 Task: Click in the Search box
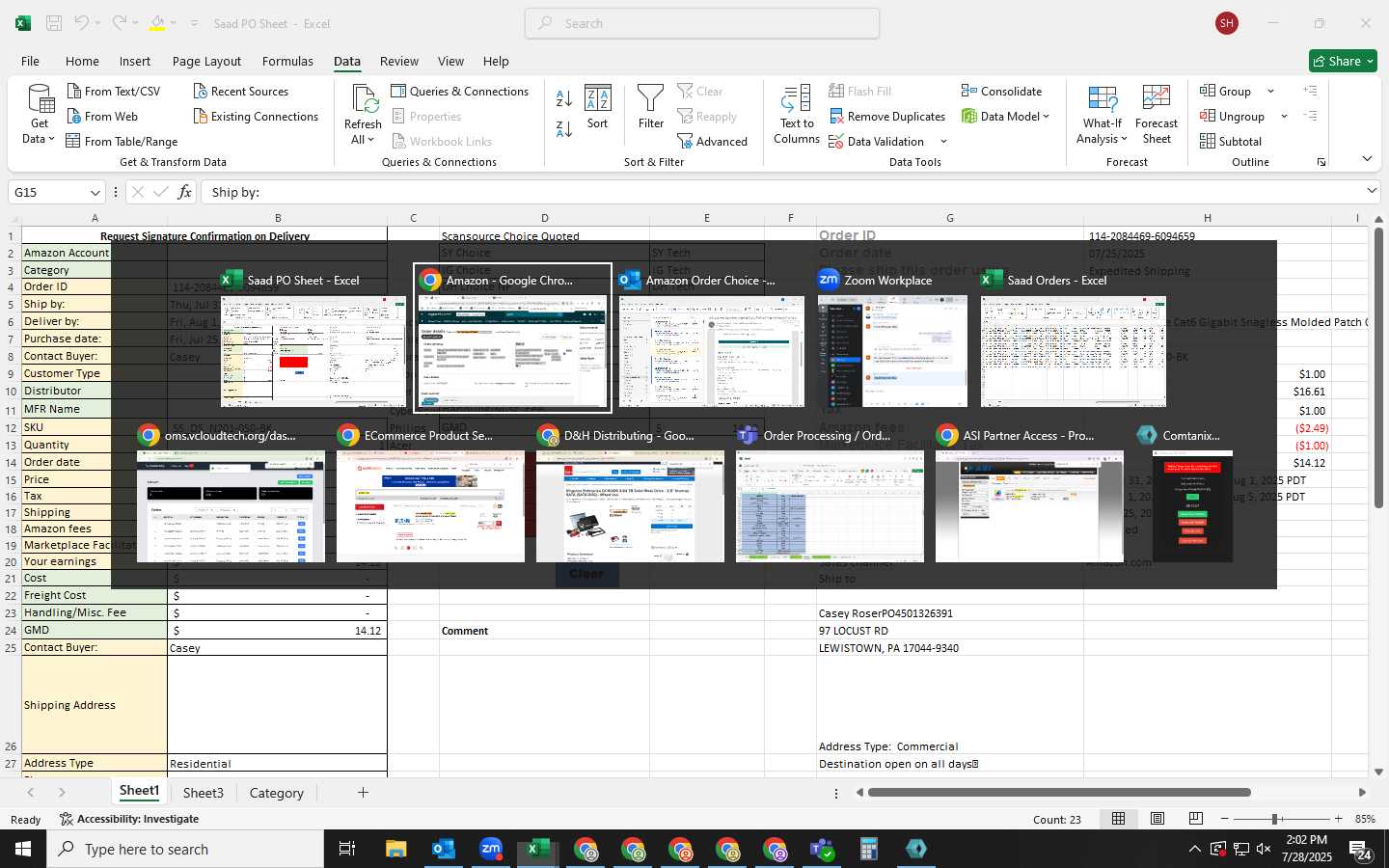click(x=702, y=23)
